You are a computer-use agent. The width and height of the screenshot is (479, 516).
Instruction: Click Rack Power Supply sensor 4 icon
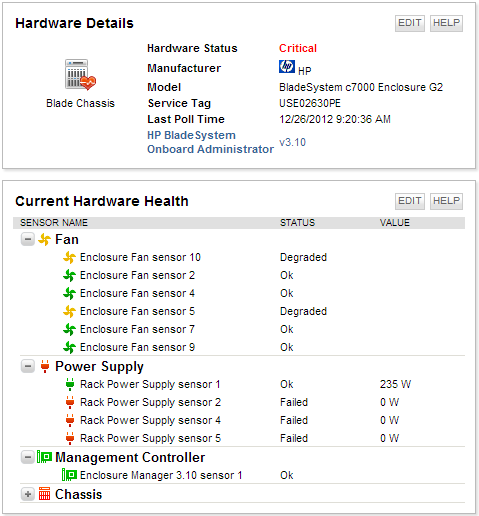point(70,420)
